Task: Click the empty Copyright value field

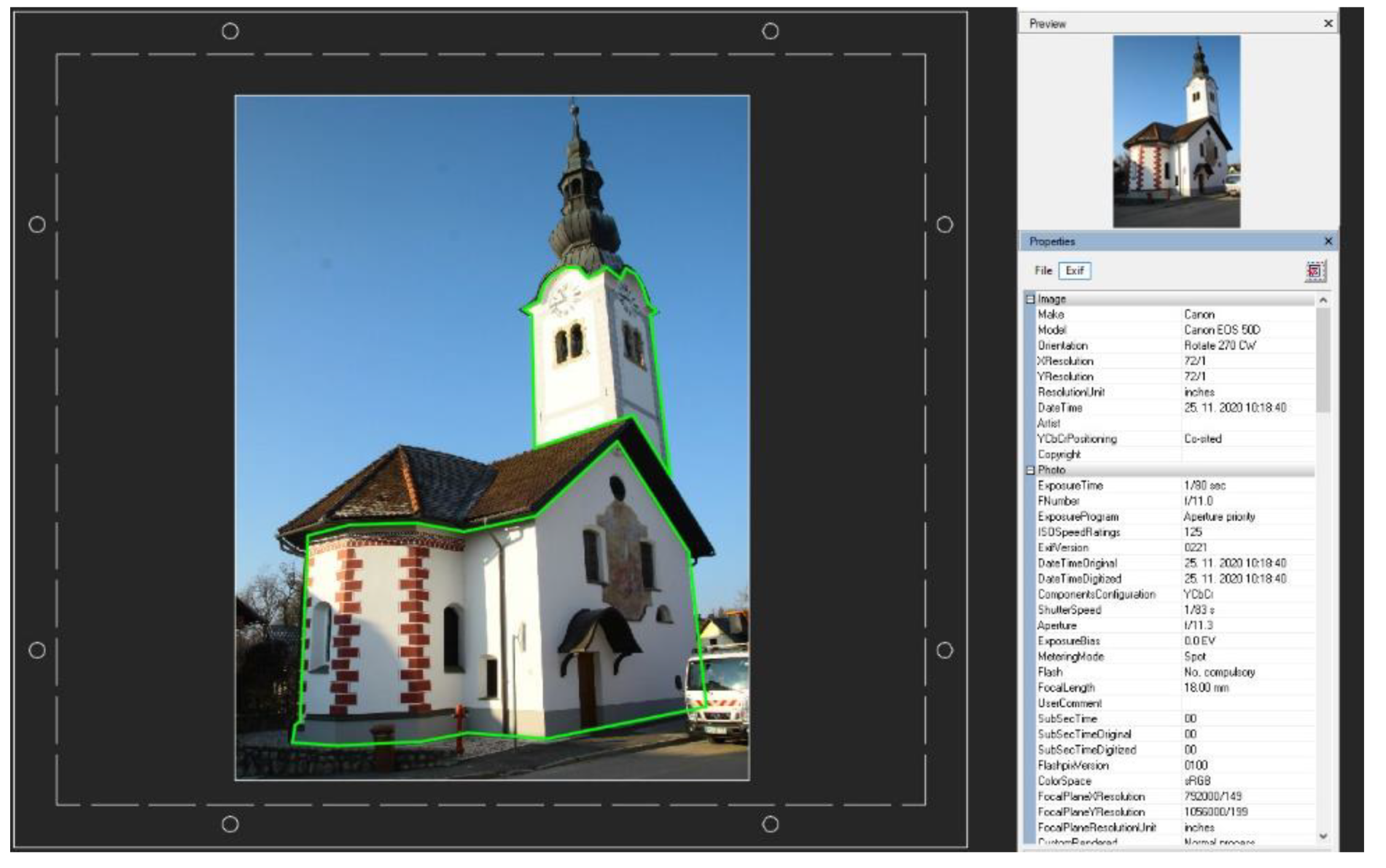Action: point(1247,455)
